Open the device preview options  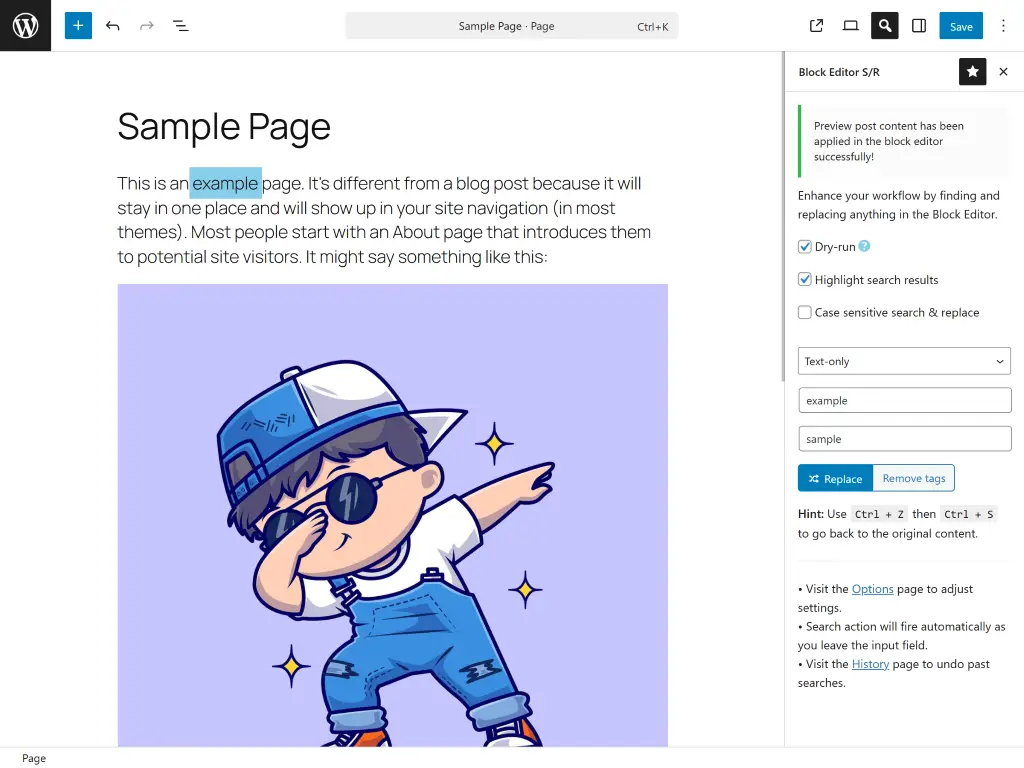click(850, 25)
